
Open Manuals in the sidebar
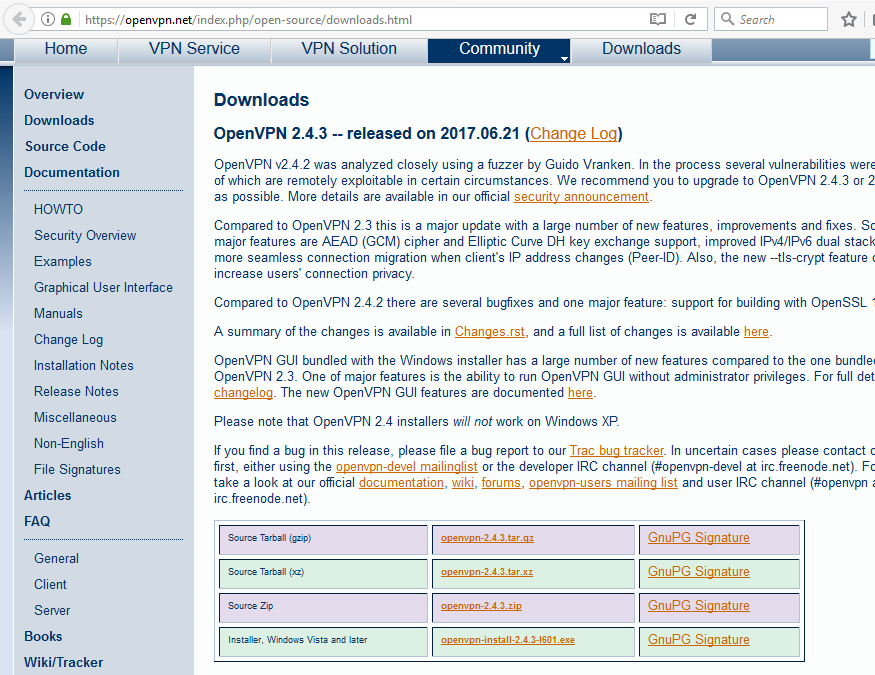point(58,314)
